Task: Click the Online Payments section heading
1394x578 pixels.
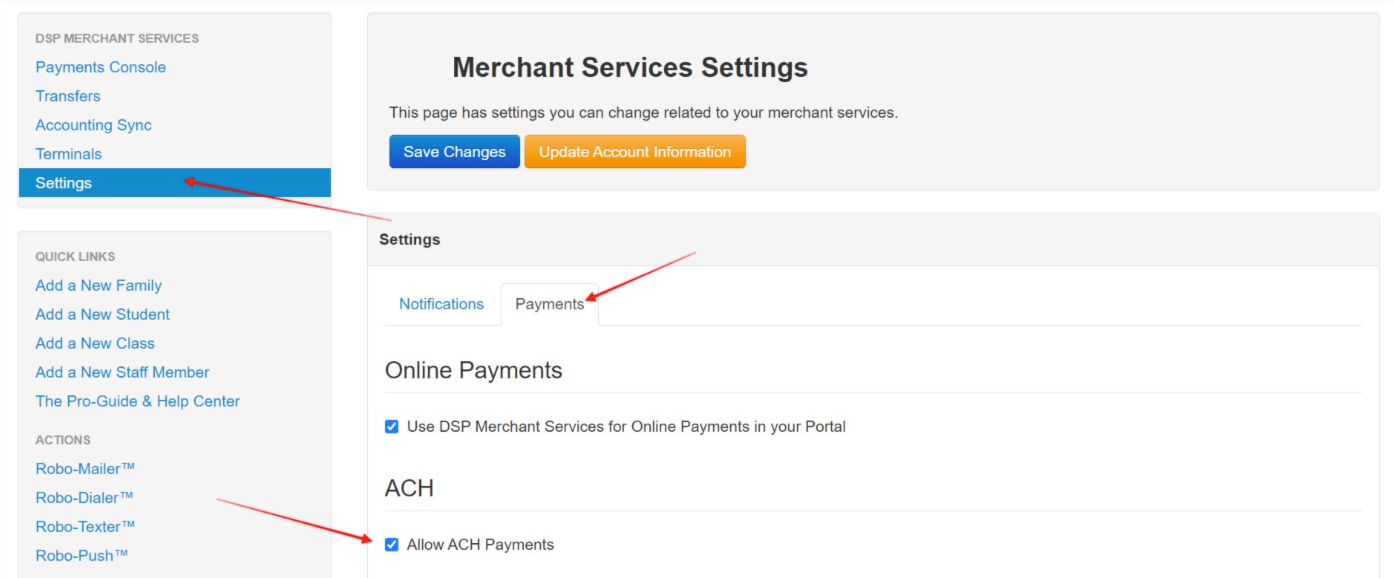Action: pyautogui.click(x=474, y=370)
